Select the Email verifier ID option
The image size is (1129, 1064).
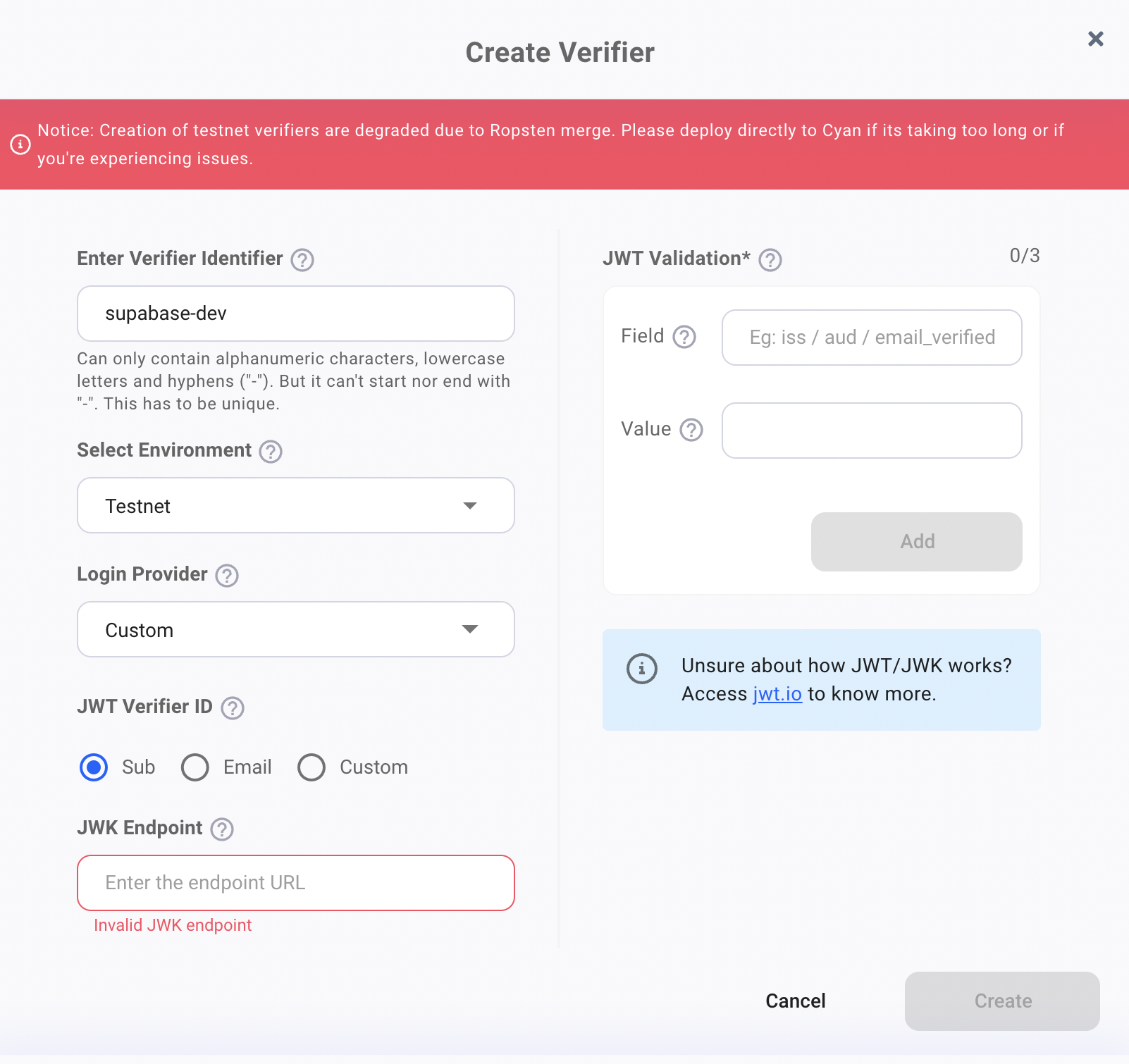195,767
